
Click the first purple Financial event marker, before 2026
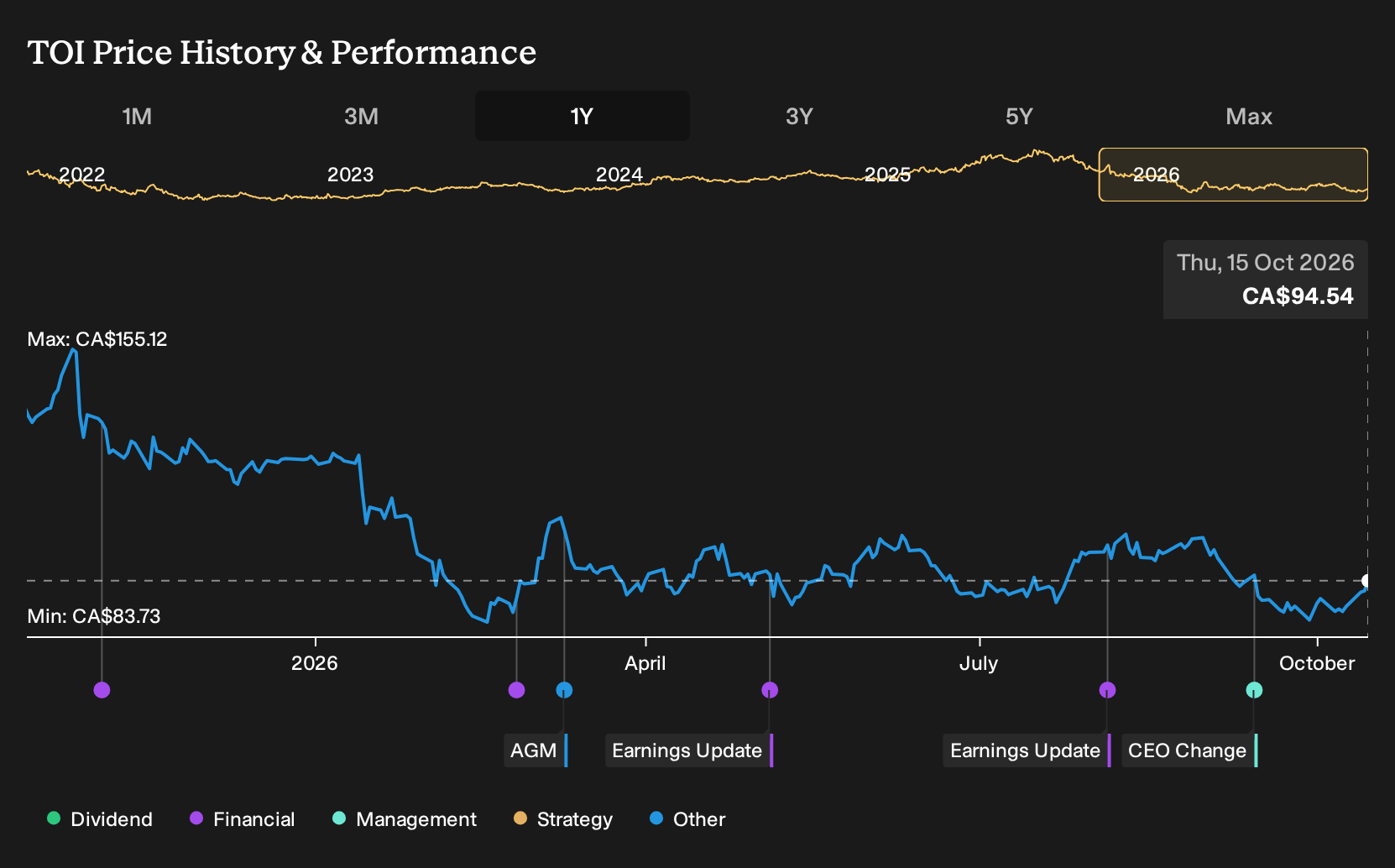click(102, 690)
